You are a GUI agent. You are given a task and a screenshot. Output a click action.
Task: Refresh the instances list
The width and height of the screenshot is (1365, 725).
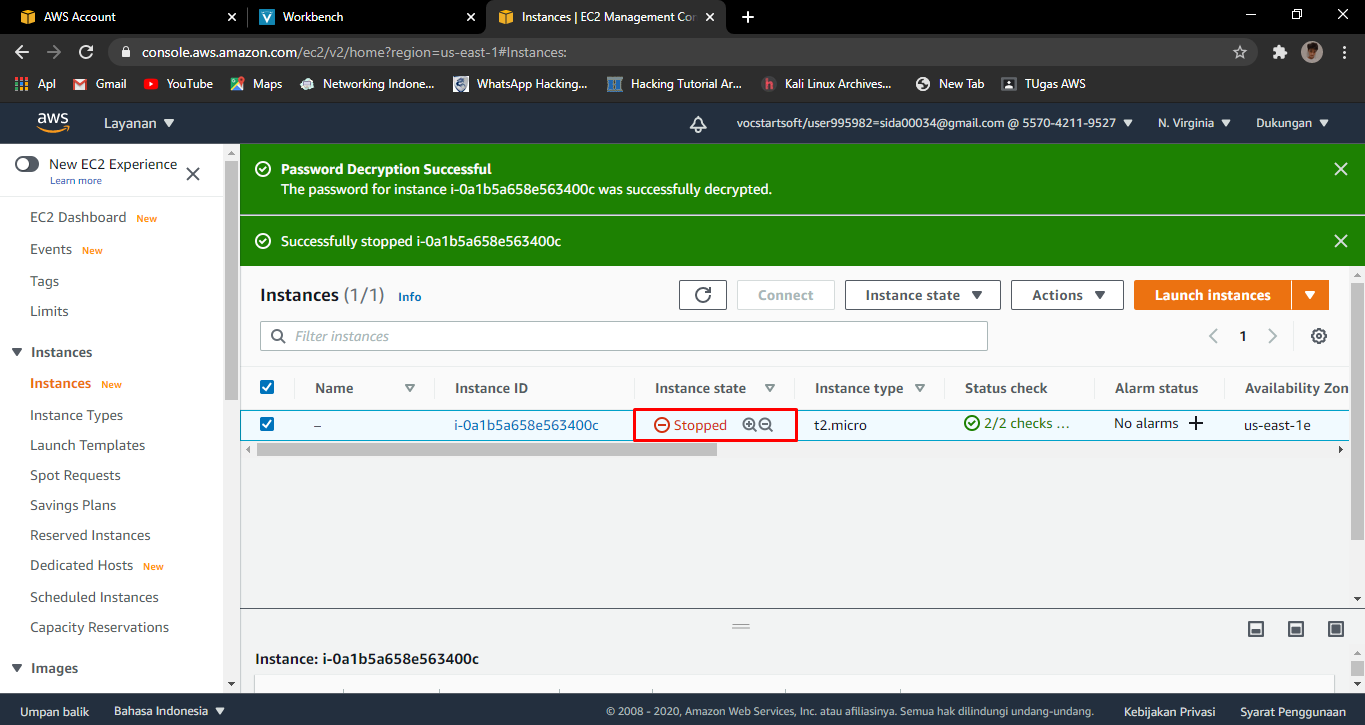pos(703,295)
